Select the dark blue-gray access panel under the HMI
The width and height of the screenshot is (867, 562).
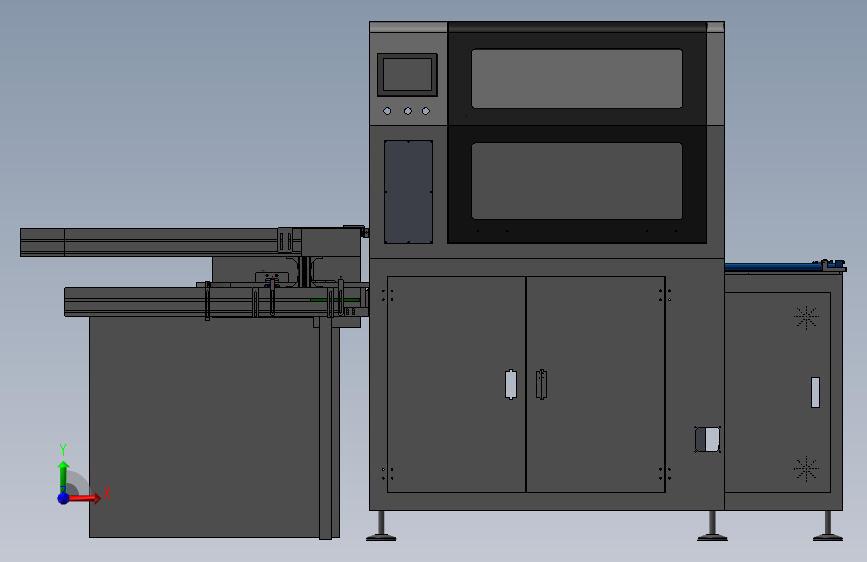[x=409, y=192]
